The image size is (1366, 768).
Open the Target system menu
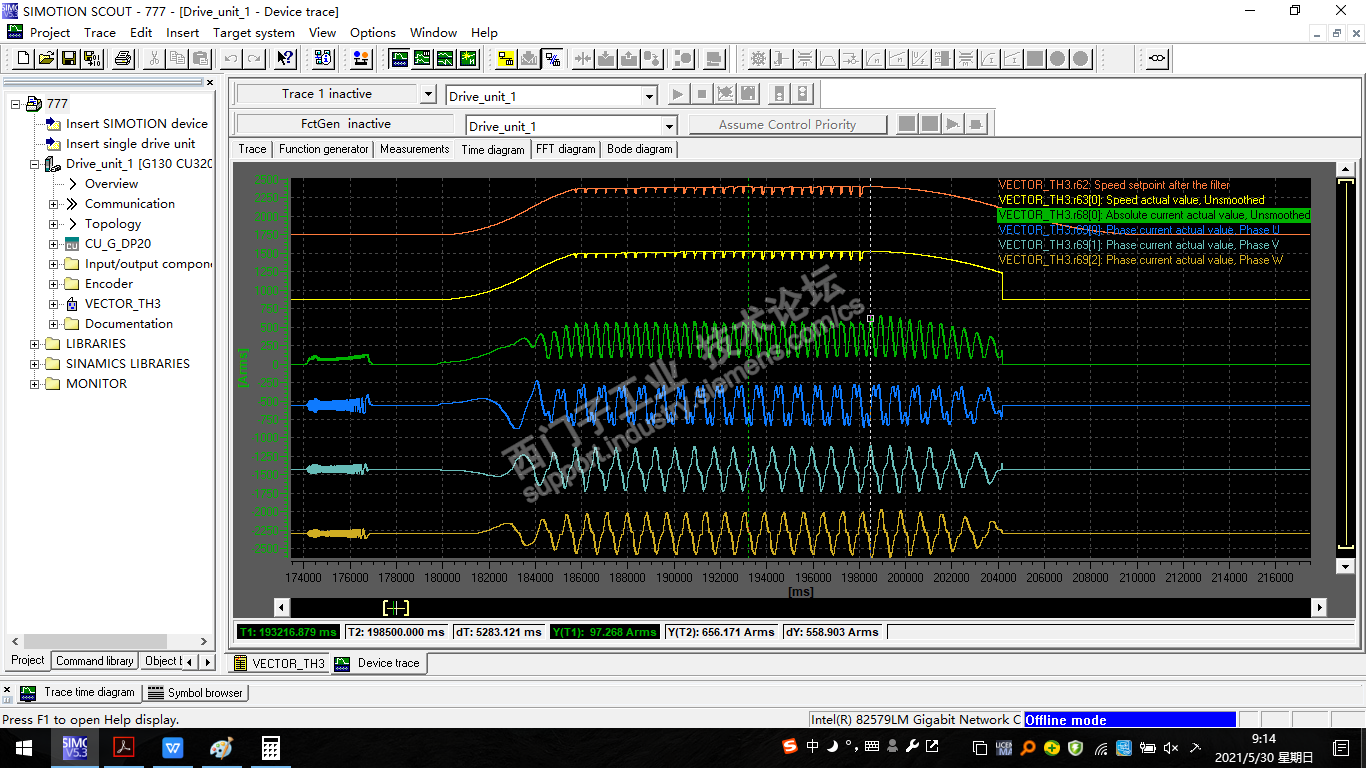(x=253, y=32)
